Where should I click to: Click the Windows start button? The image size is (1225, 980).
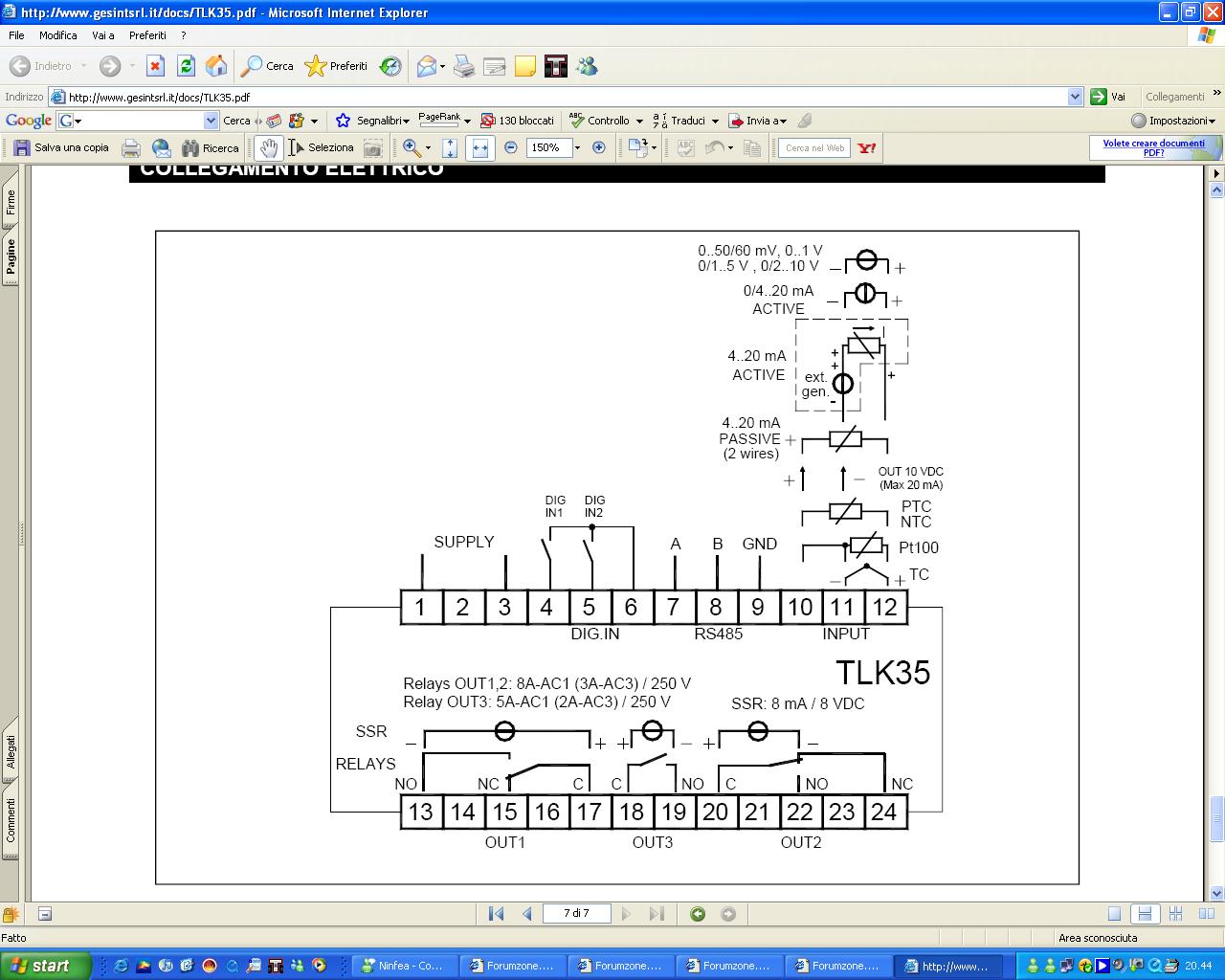(x=46, y=966)
